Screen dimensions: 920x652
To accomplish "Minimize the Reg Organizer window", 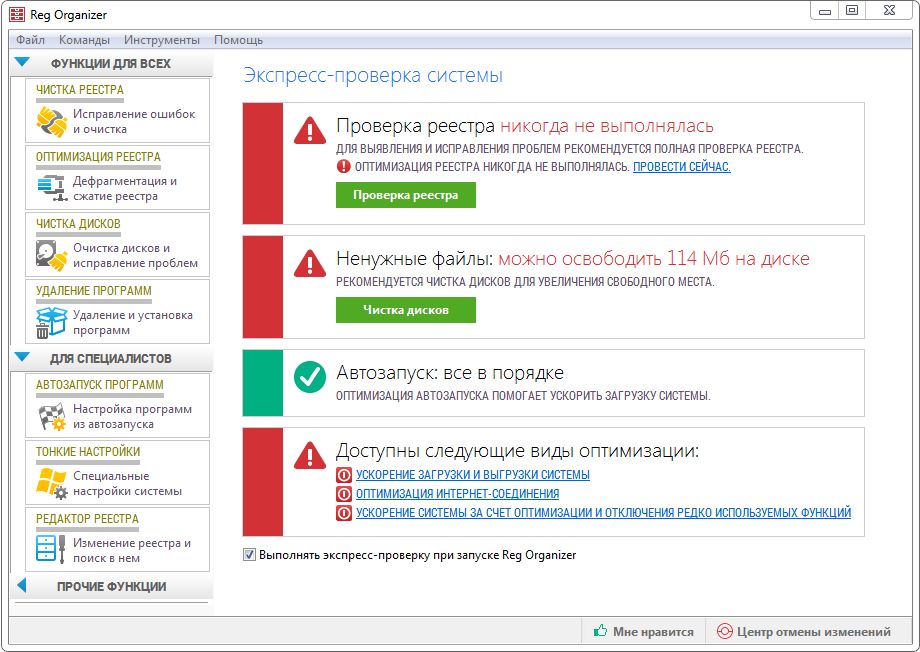I will (x=825, y=11).
